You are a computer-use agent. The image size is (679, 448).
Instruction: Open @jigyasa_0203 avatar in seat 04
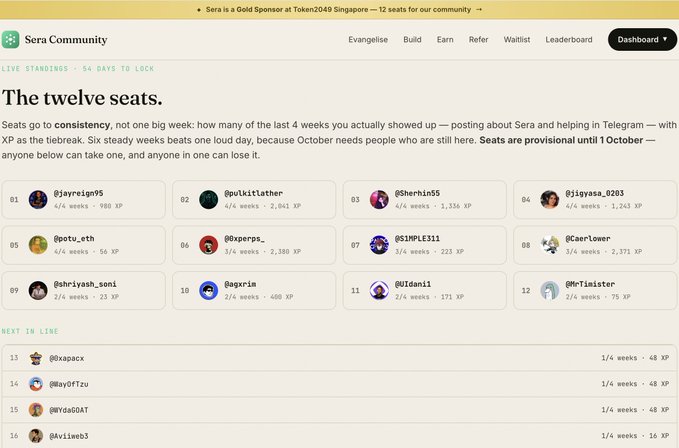550,200
